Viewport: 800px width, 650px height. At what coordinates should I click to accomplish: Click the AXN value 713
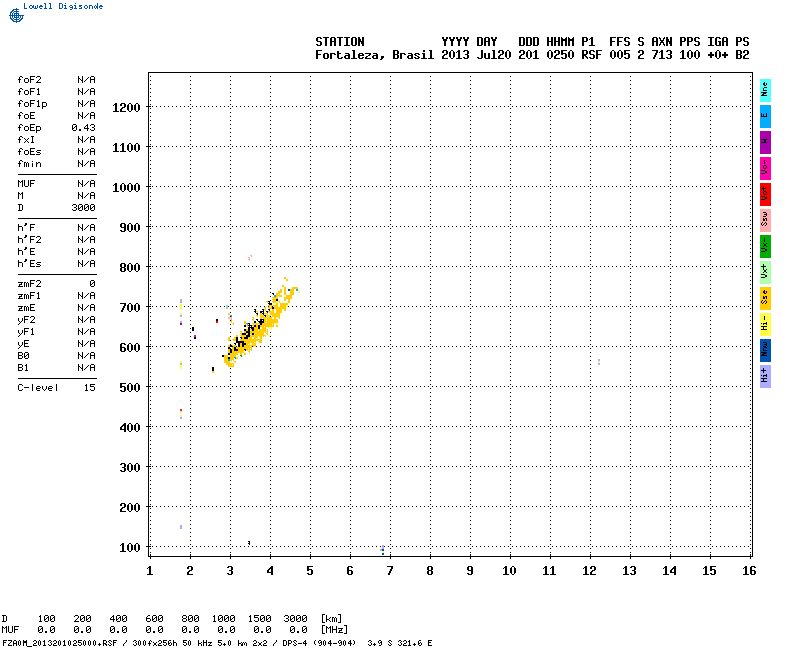coord(662,55)
